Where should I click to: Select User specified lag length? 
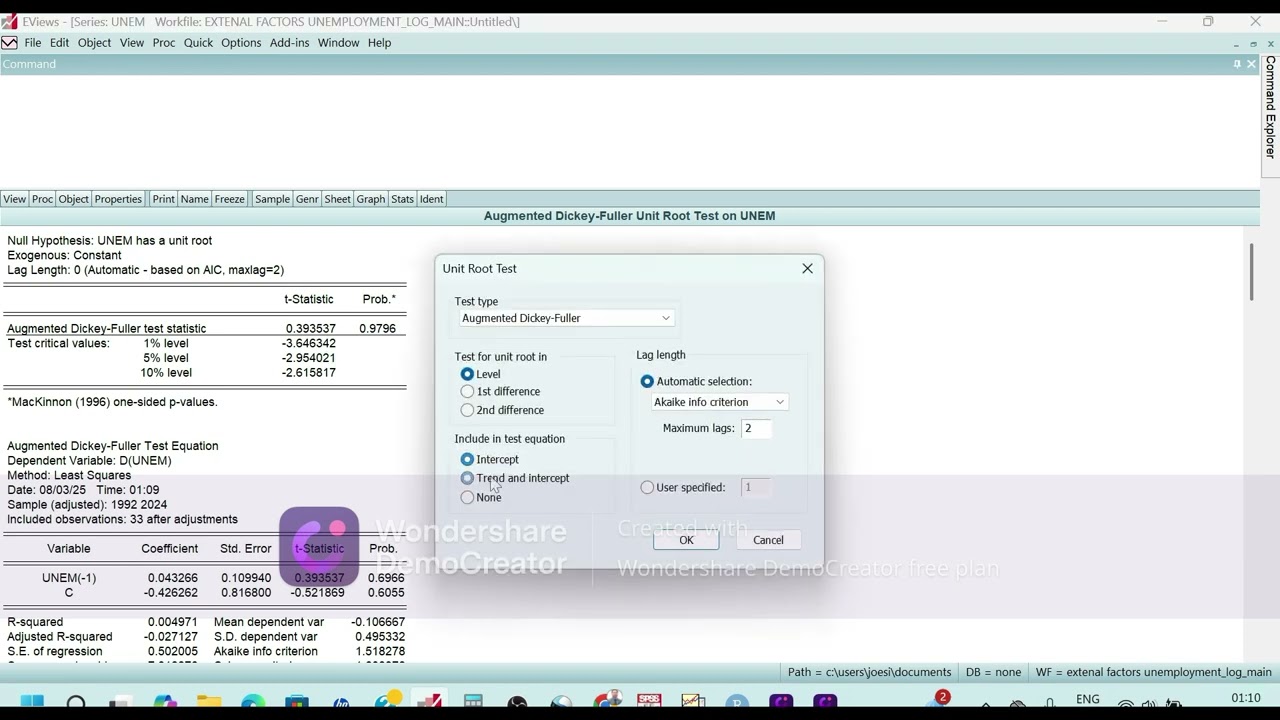(x=647, y=487)
